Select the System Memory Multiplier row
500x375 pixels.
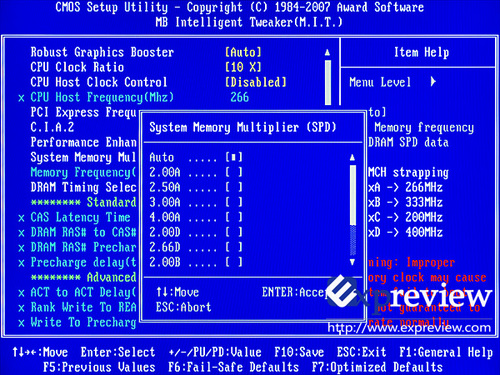(83, 157)
